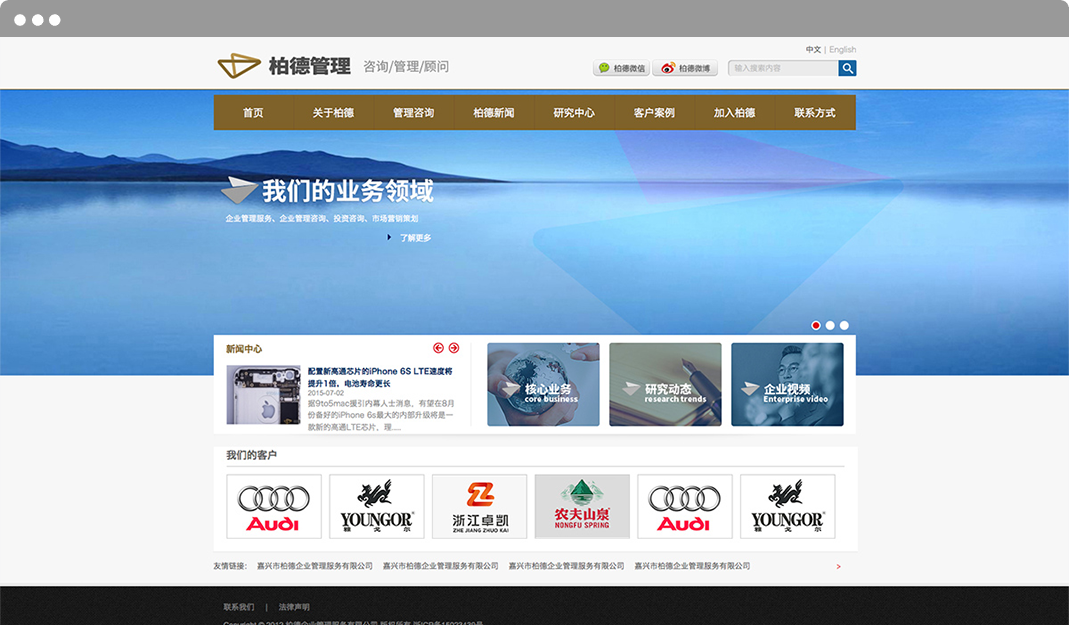The height and width of the screenshot is (625, 1069).
Task: Open the 联系我们 footer link
Action: click(239, 607)
